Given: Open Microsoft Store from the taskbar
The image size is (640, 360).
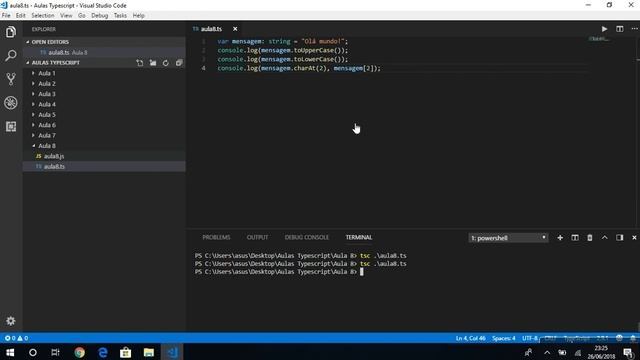Looking at the screenshot, I should (126, 352).
